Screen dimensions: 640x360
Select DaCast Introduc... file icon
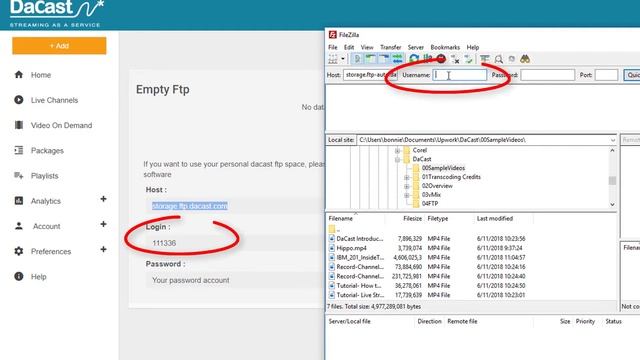click(332, 239)
